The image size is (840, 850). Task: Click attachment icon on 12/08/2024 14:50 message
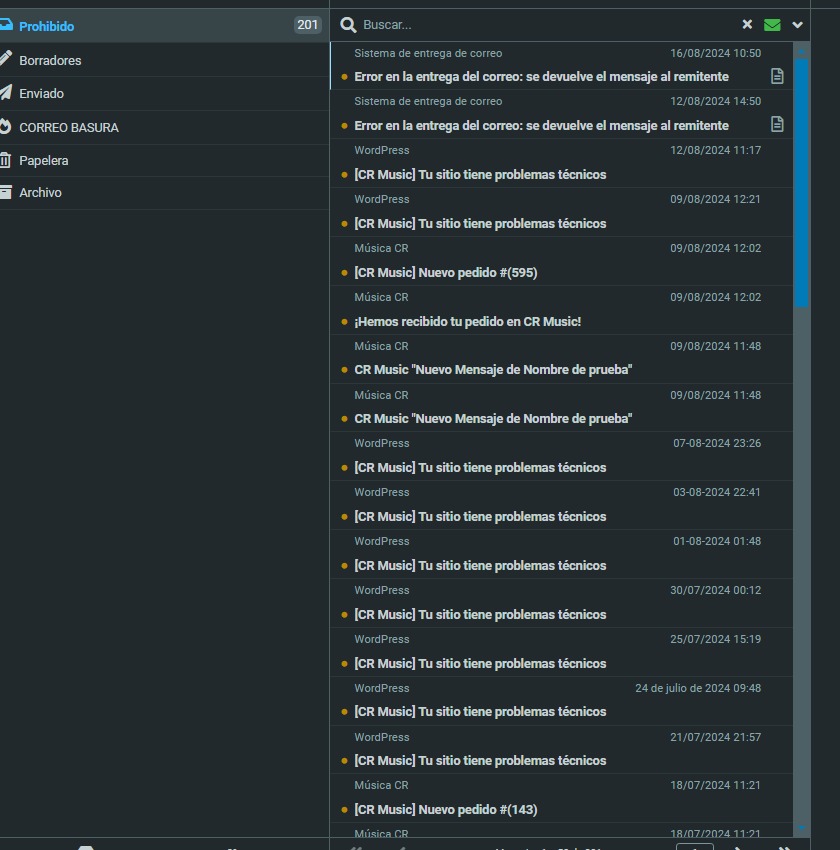777,124
